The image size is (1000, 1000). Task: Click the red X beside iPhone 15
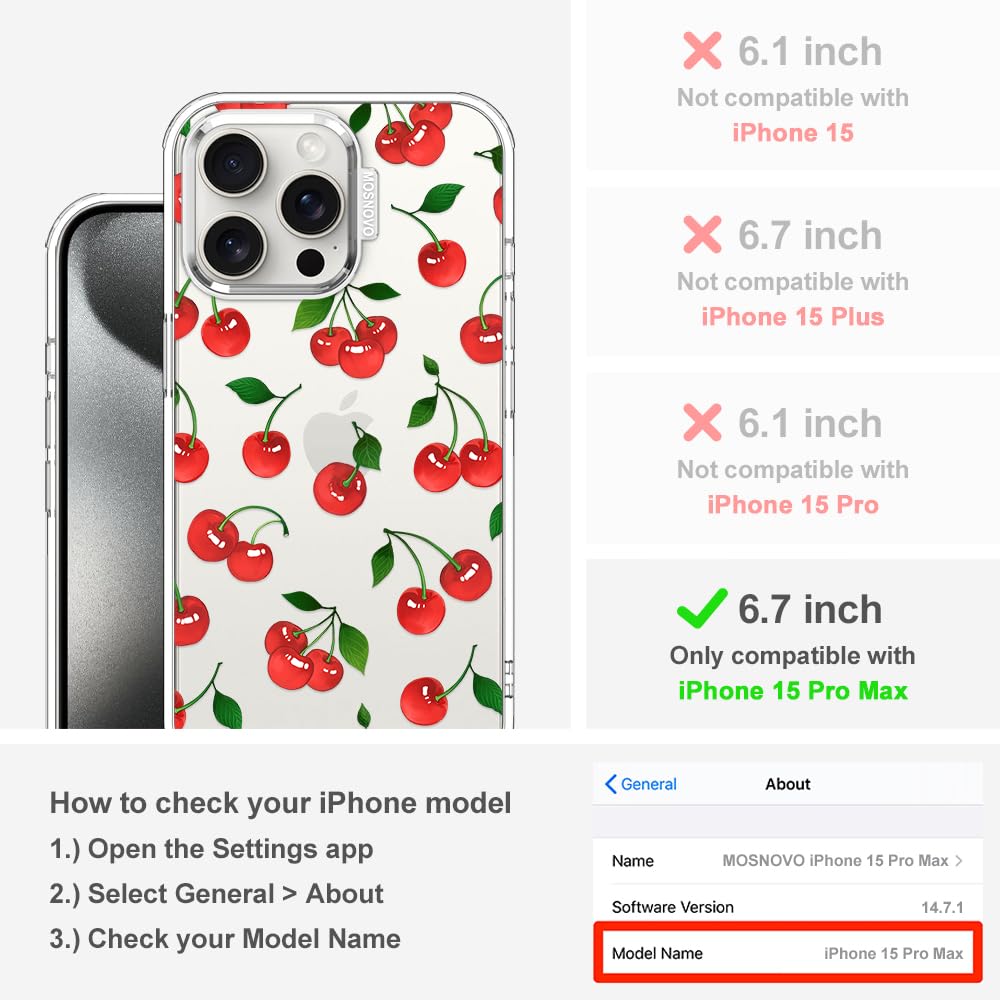(702, 50)
